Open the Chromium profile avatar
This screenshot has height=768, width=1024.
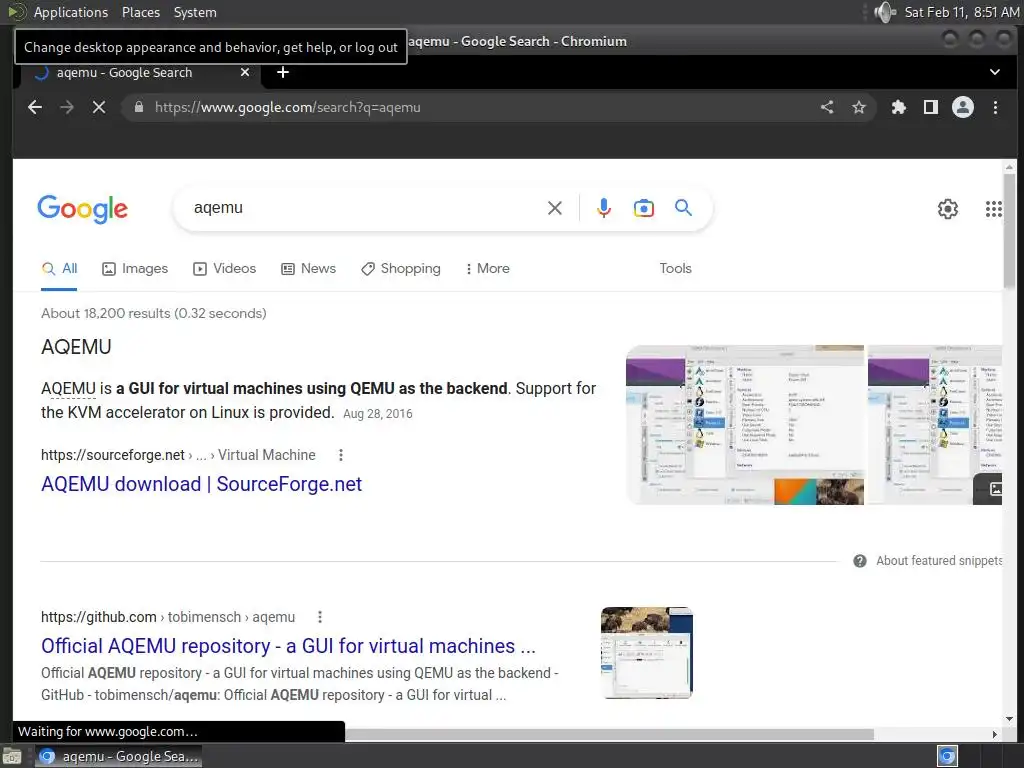pos(963,107)
